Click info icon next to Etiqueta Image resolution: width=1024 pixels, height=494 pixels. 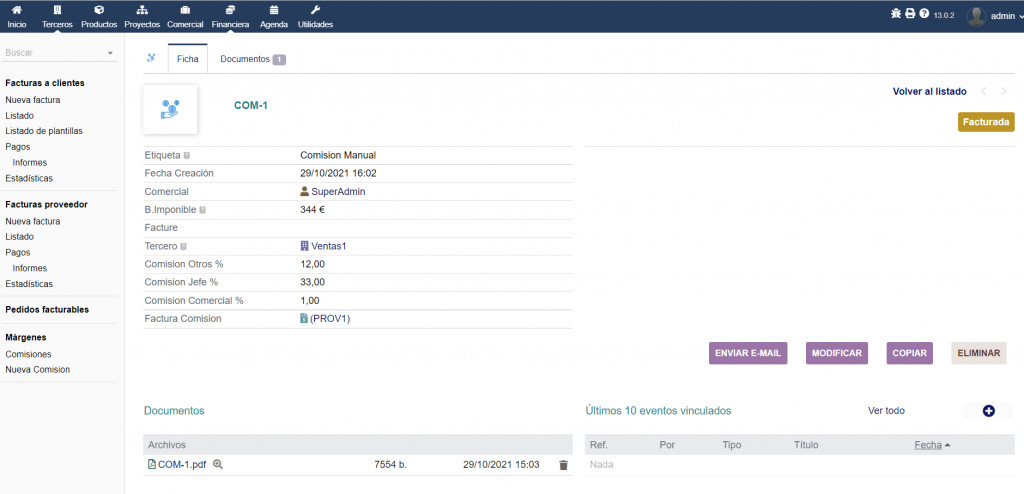coord(187,156)
